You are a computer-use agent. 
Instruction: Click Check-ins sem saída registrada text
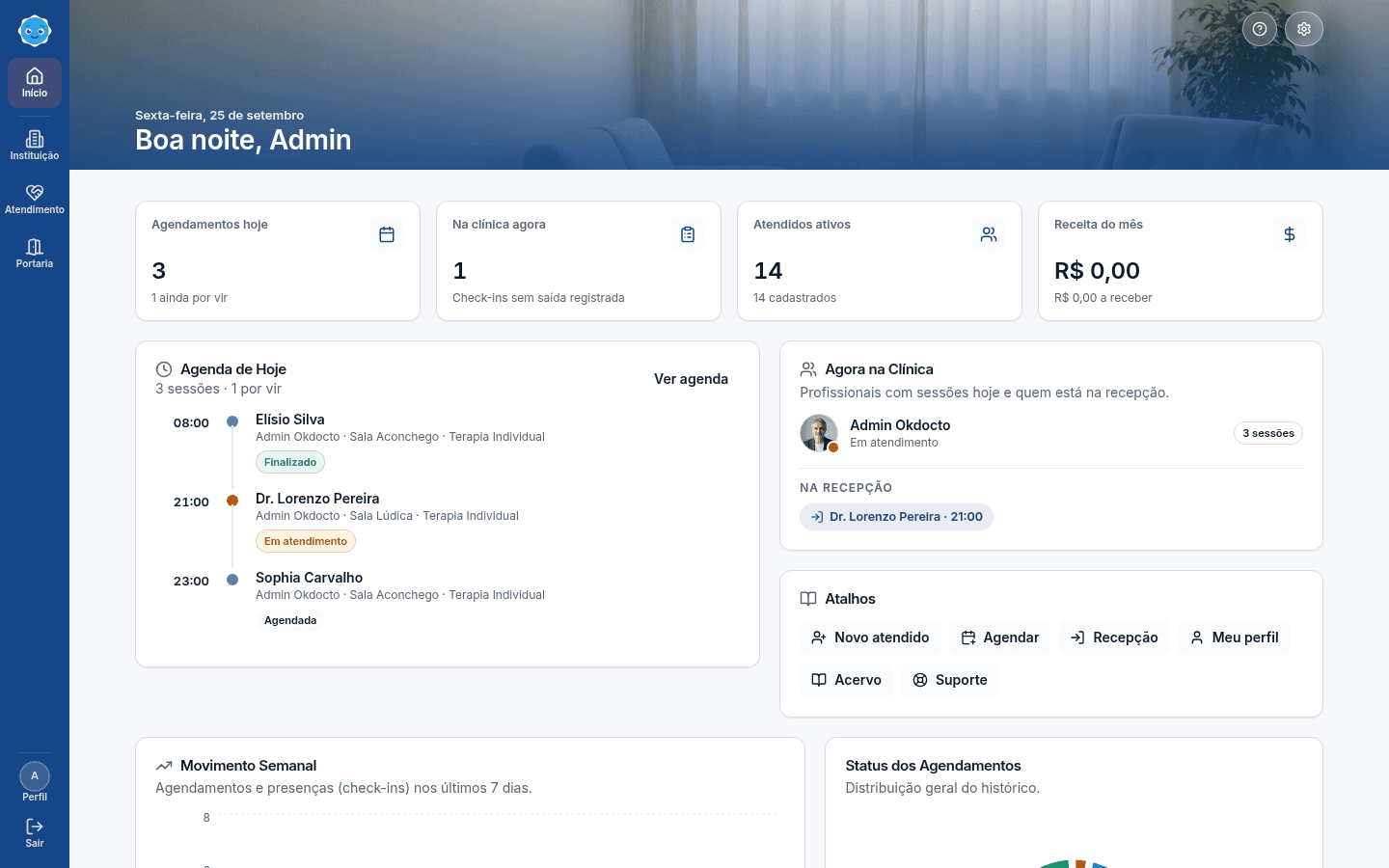point(538,298)
